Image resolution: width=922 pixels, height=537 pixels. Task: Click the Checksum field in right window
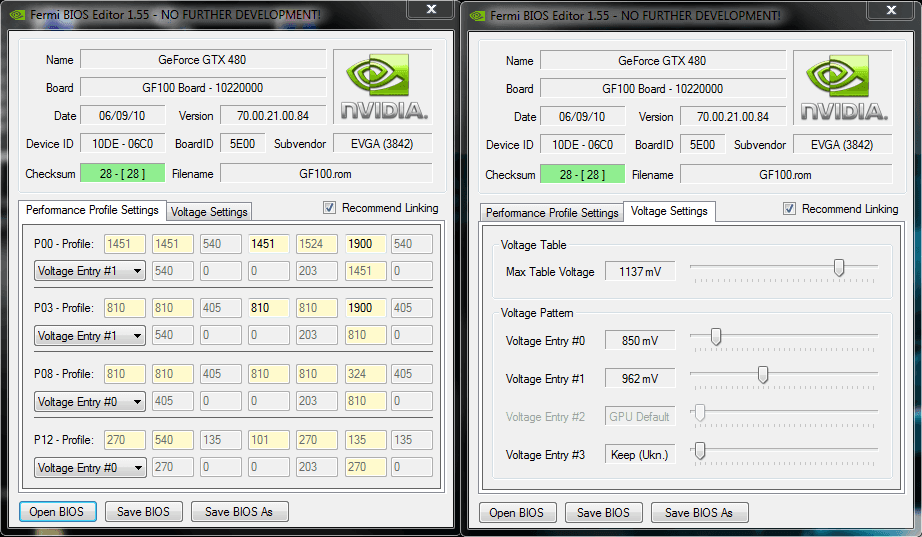(582, 175)
